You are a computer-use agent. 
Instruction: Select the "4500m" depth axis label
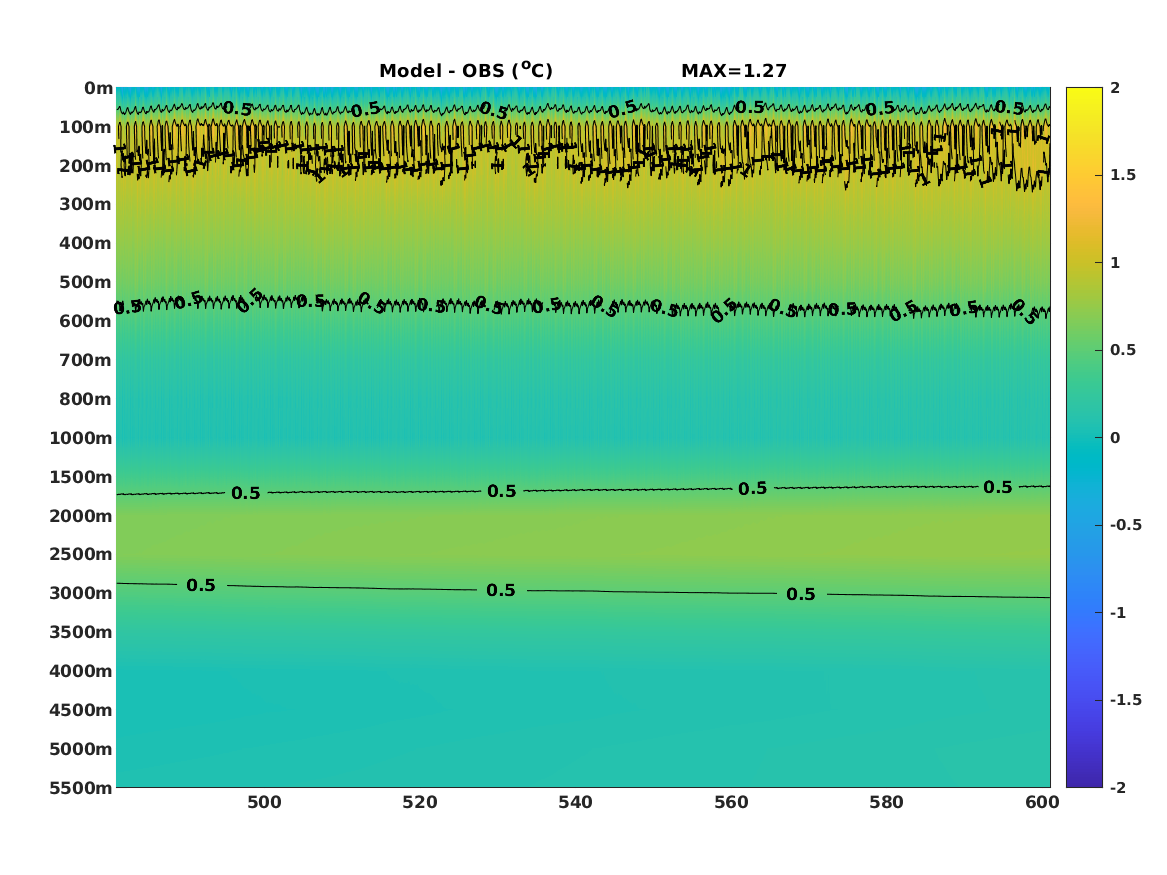tap(81, 711)
